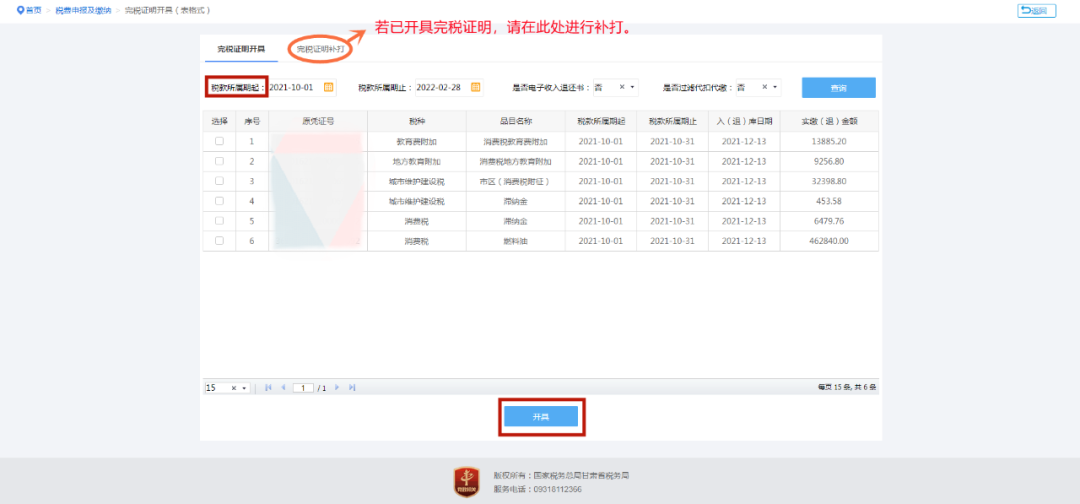The image size is (1080, 504).
Task: Click 教育费附加 tax type cell in row 1
Action: (x=417, y=141)
